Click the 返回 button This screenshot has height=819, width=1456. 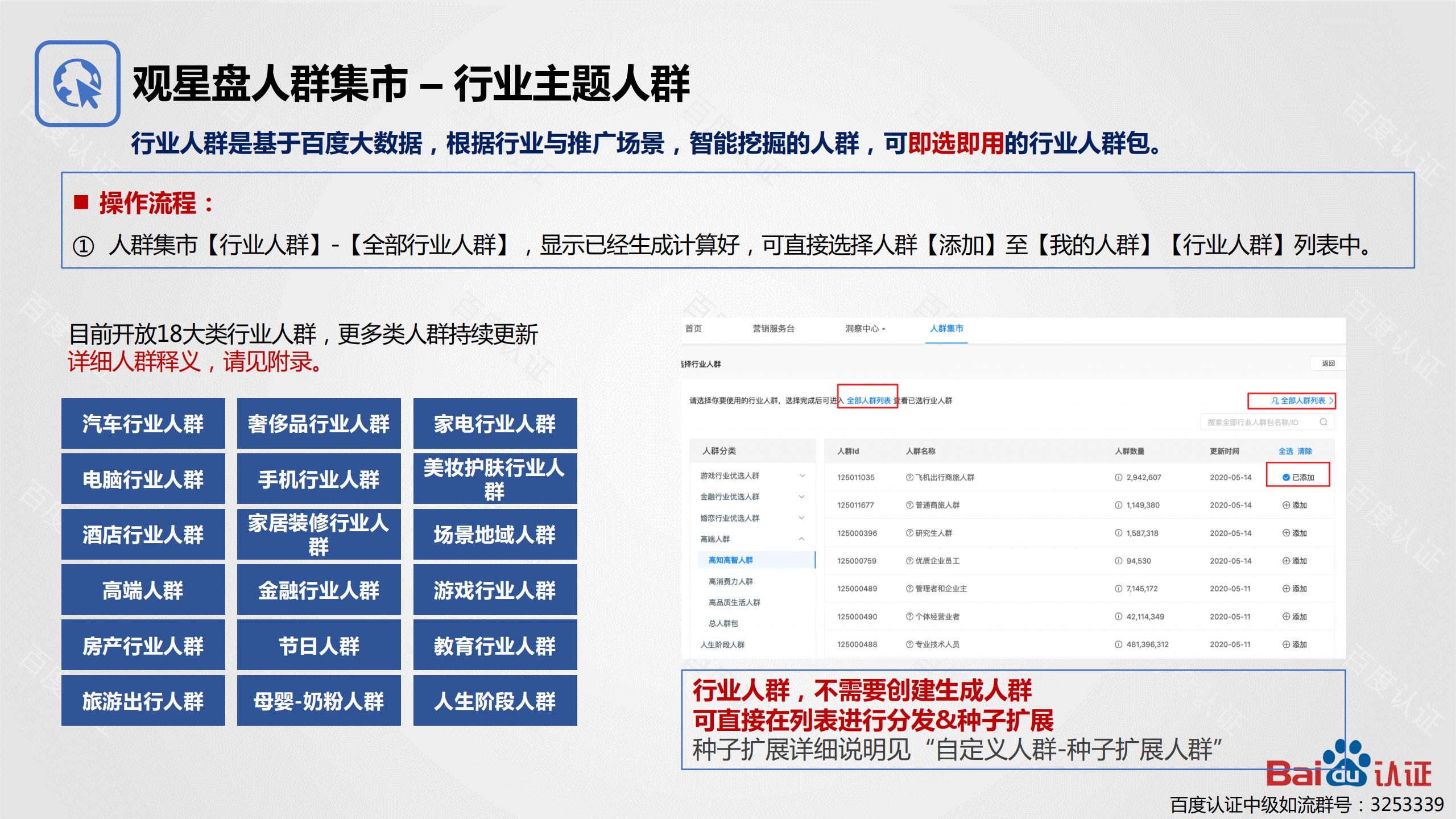point(1327,363)
